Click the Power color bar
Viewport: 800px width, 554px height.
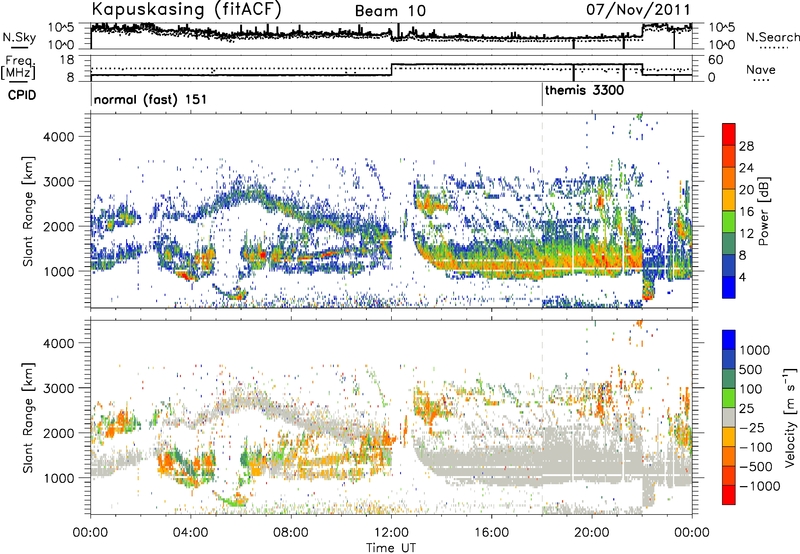[729, 210]
